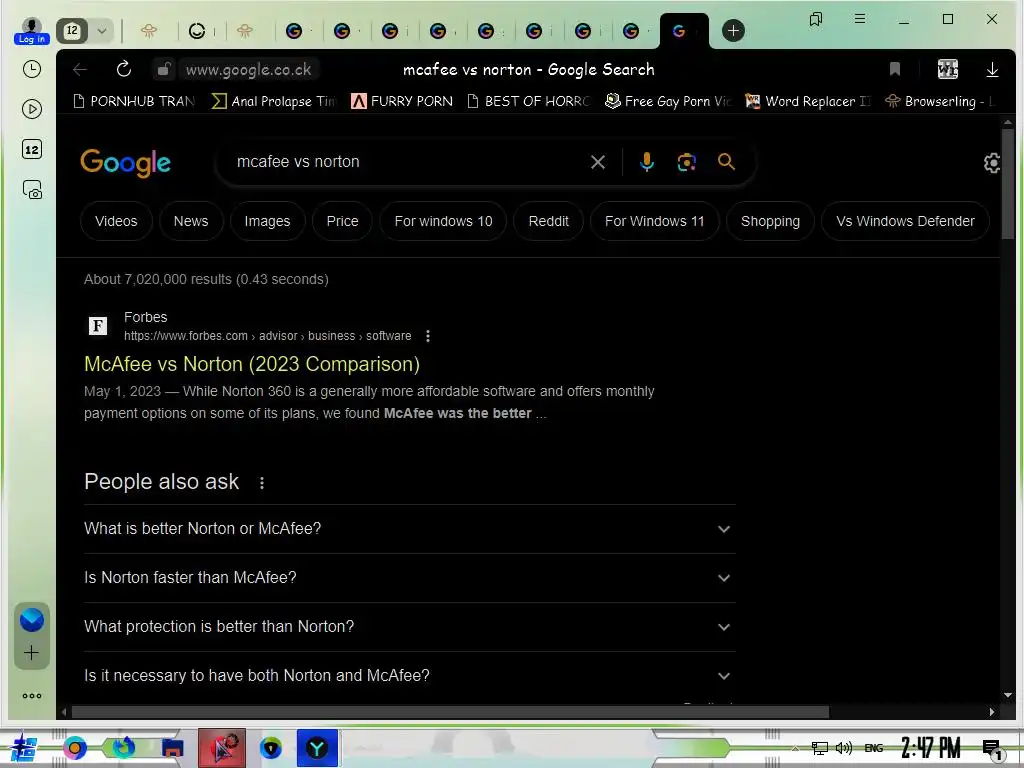1024x768 pixels.
Task: Expand What is better Norton or McAfee?
Action: tap(409, 529)
